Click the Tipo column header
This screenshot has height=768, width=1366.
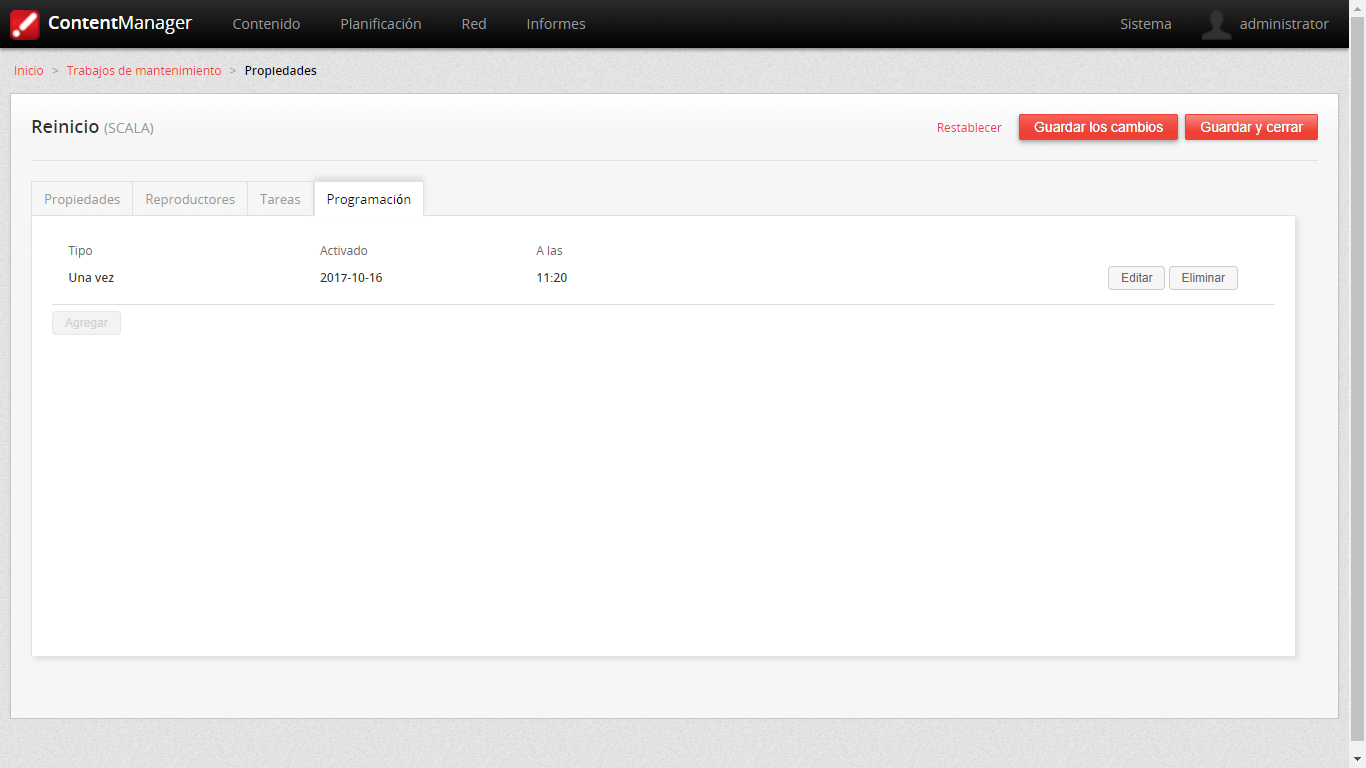point(80,251)
